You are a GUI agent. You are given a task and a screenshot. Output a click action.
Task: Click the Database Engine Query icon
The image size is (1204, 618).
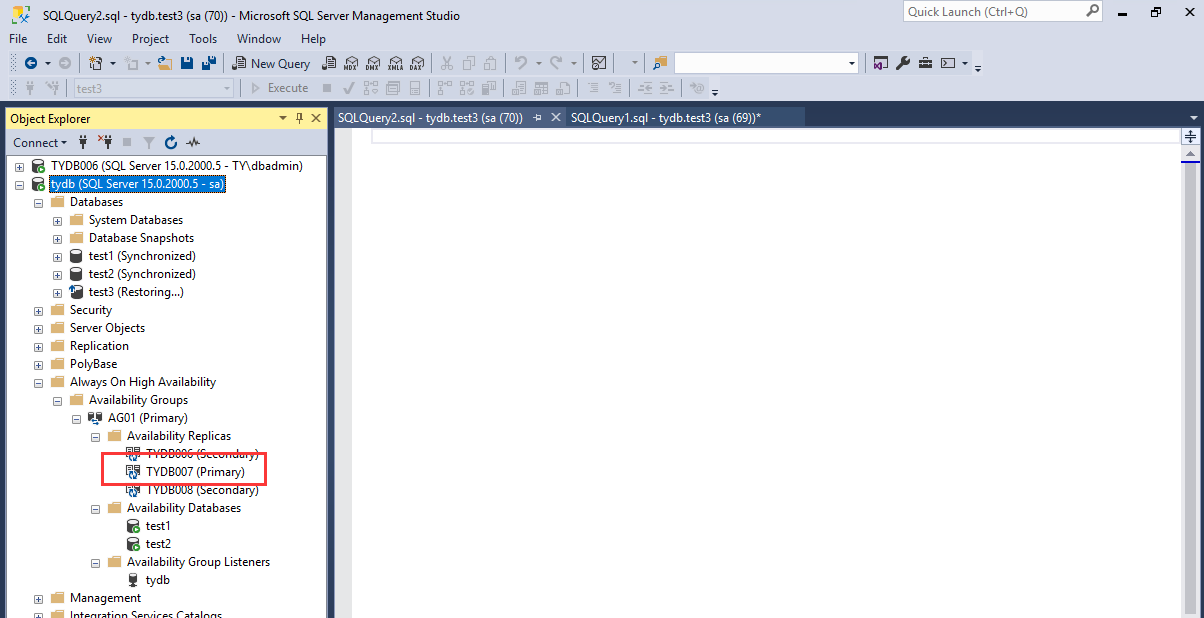coord(327,63)
